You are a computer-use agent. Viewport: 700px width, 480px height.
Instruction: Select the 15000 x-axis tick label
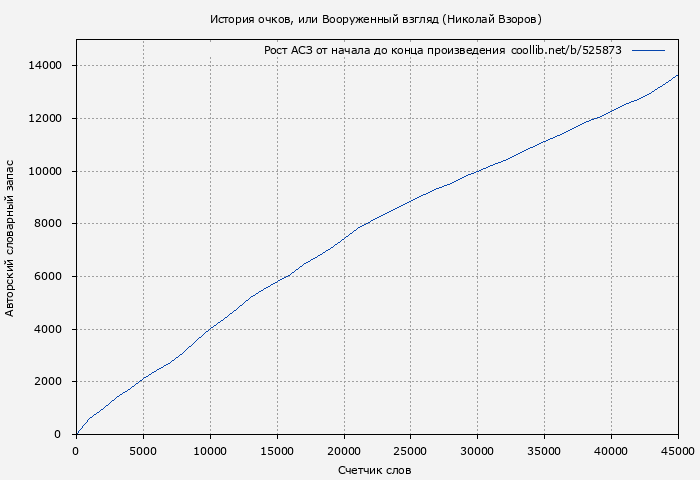277,450
